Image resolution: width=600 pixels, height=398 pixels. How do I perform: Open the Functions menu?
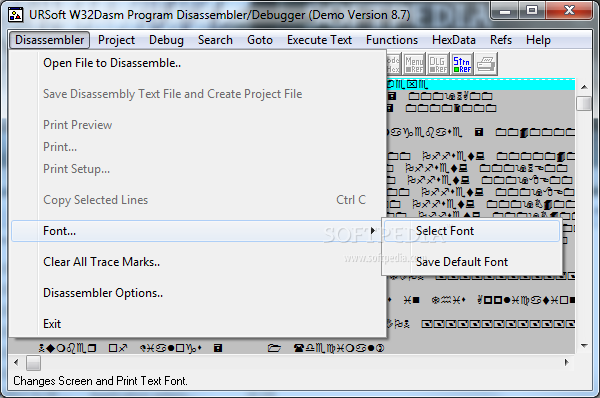[x=392, y=40]
